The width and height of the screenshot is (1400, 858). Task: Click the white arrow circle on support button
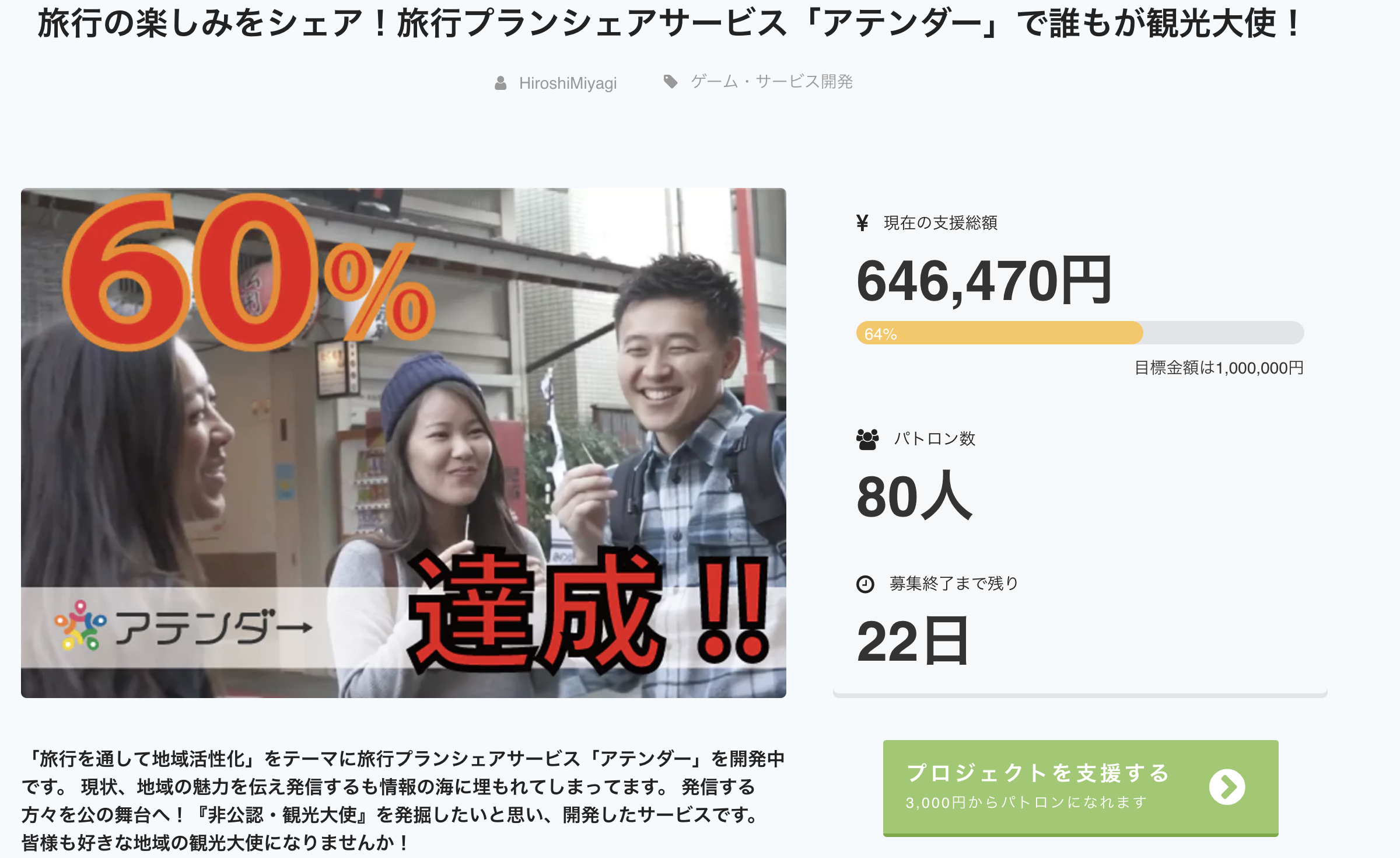[1227, 787]
